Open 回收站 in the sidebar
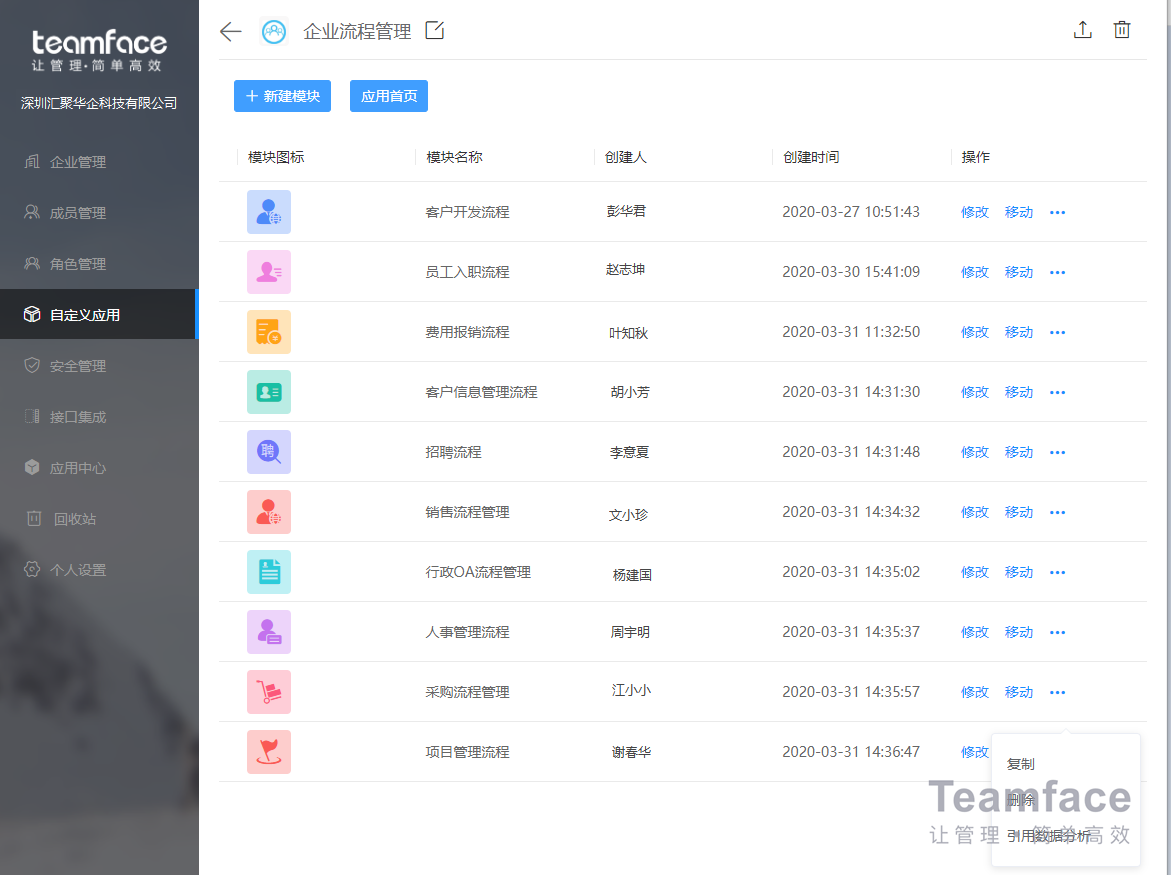 point(75,519)
